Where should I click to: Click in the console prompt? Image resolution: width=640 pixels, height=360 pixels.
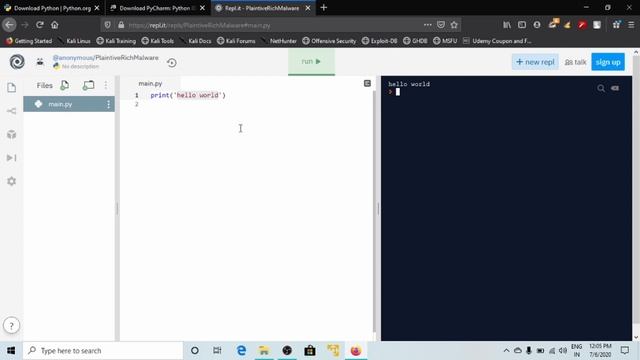pos(398,92)
